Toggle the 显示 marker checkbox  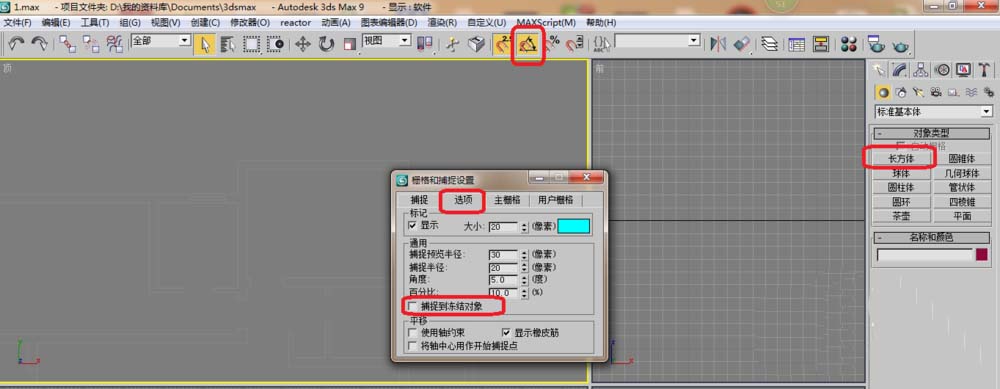[x=413, y=226]
